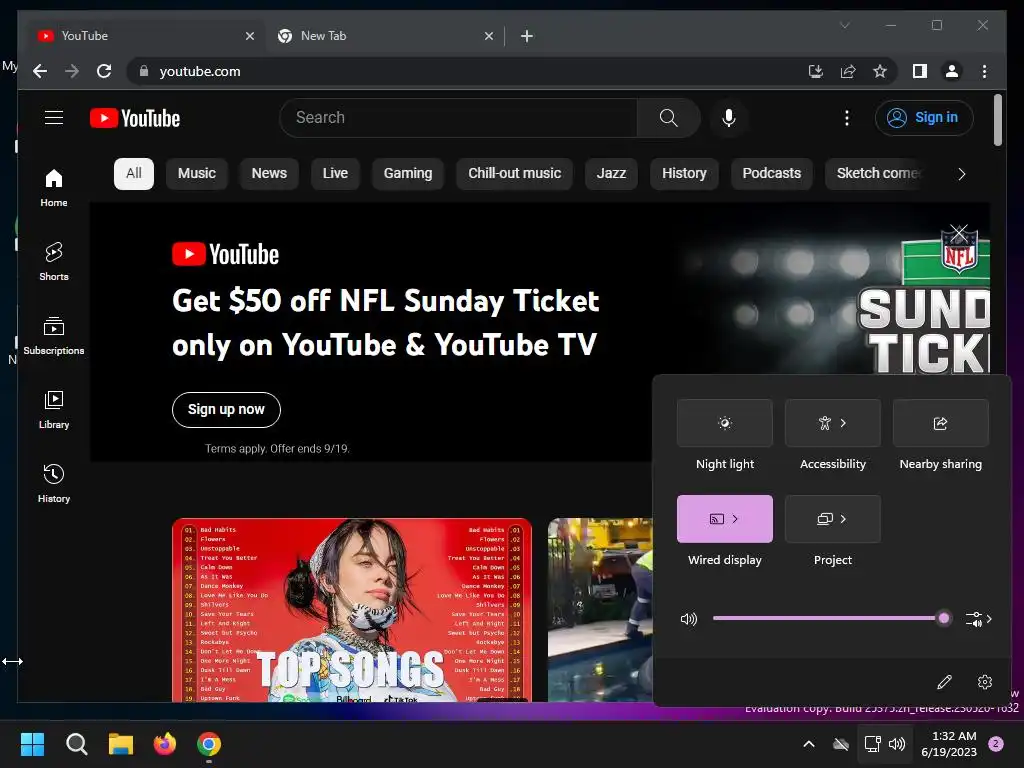Open sound output selector next to volume
This screenshot has height=768, width=1024.
(x=978, y=618)
